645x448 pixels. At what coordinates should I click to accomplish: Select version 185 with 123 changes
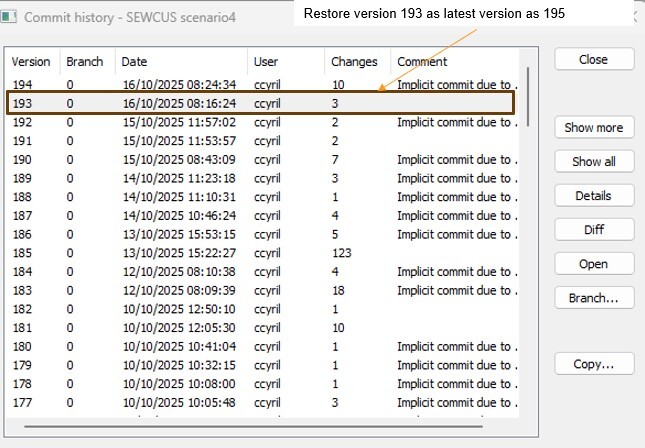tap(260, 254)
